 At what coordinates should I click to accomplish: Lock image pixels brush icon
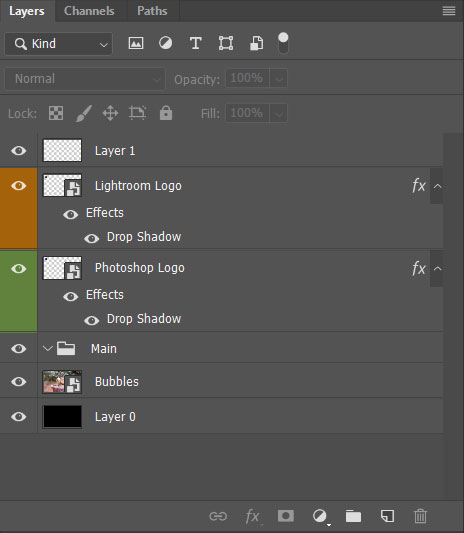(x=83, y=113)
